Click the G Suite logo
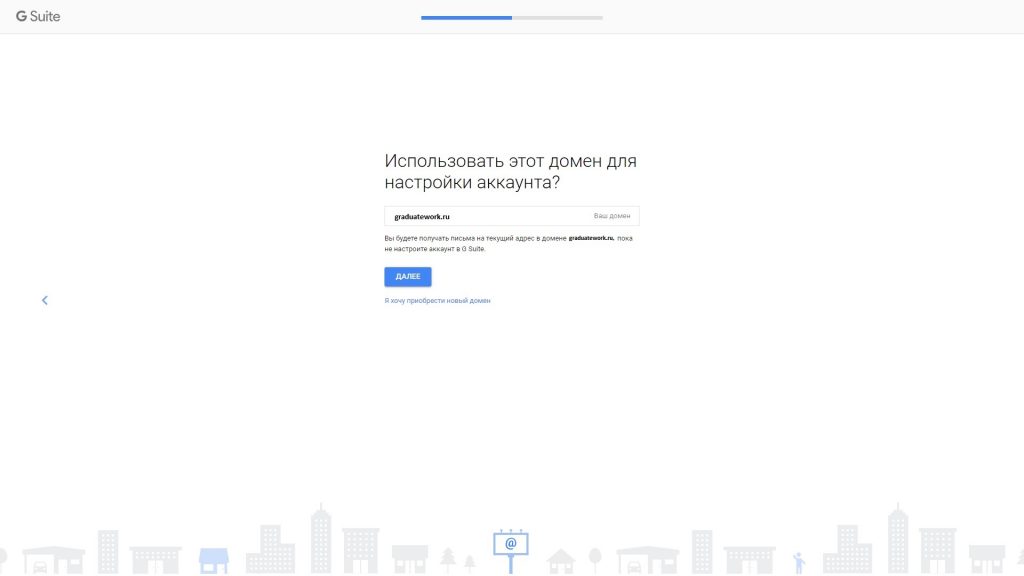 38,16
